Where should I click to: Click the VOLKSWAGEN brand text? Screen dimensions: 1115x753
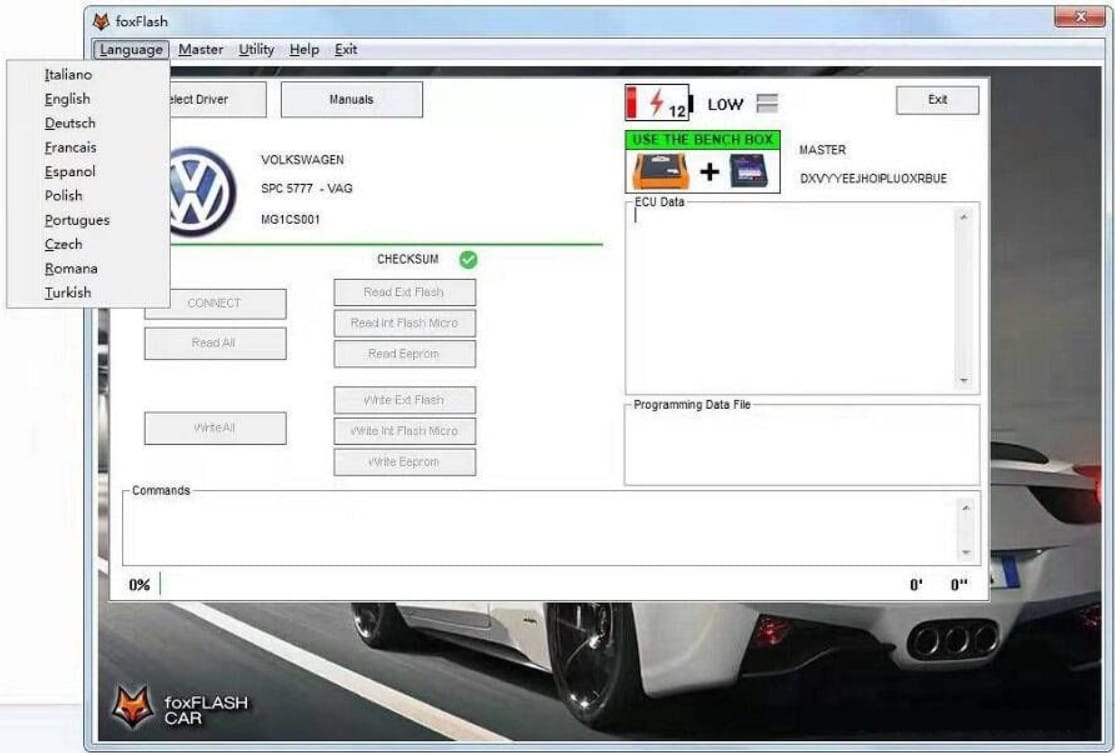tap(302, 160)
